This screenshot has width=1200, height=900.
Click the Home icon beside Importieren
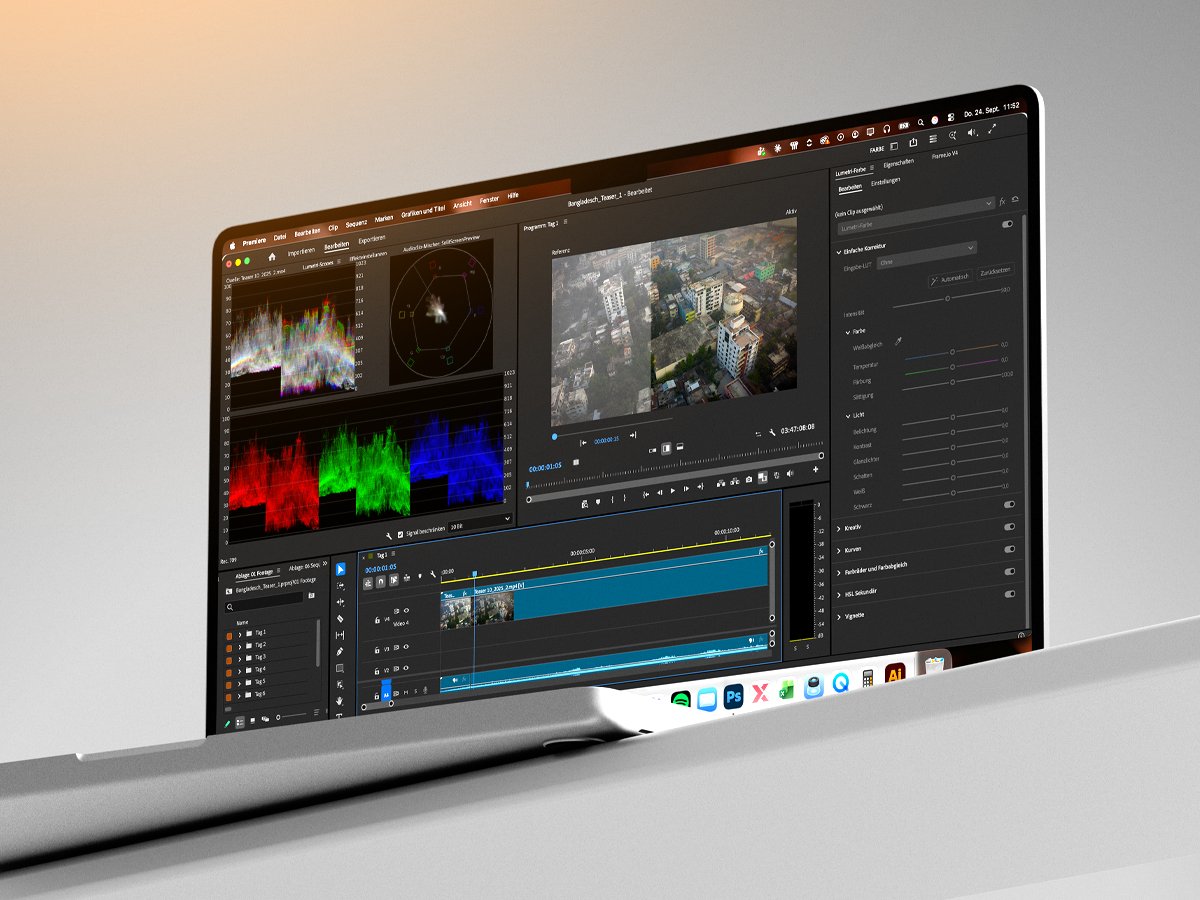pyautogui.click(x=272, y=257)
